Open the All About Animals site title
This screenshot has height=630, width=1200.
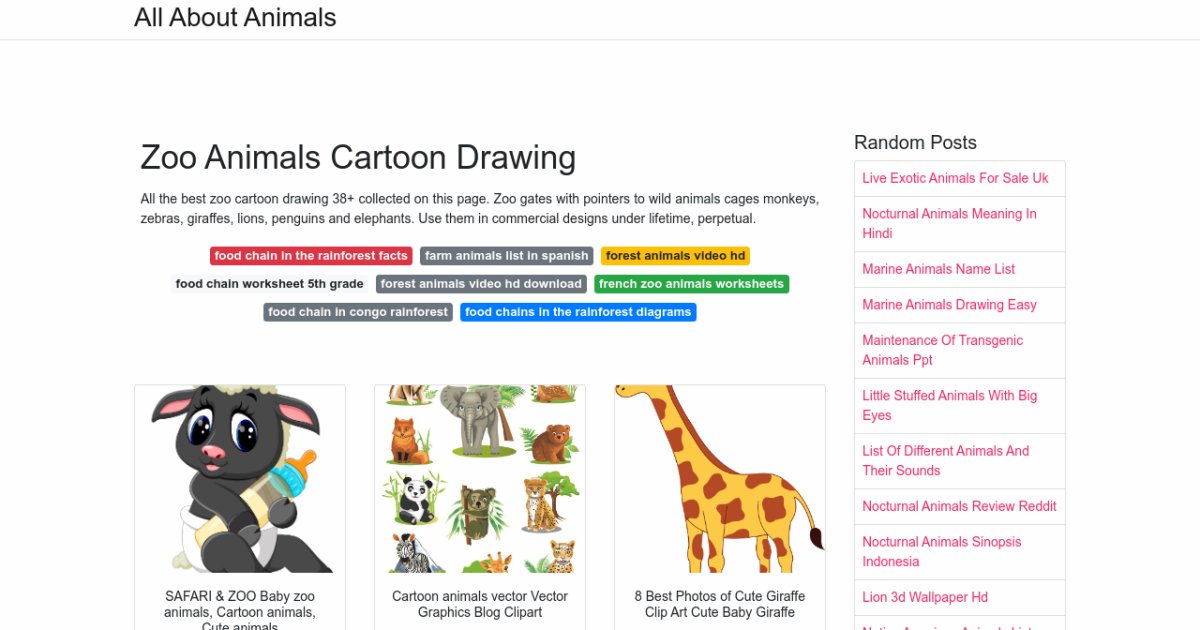(235, 18)
